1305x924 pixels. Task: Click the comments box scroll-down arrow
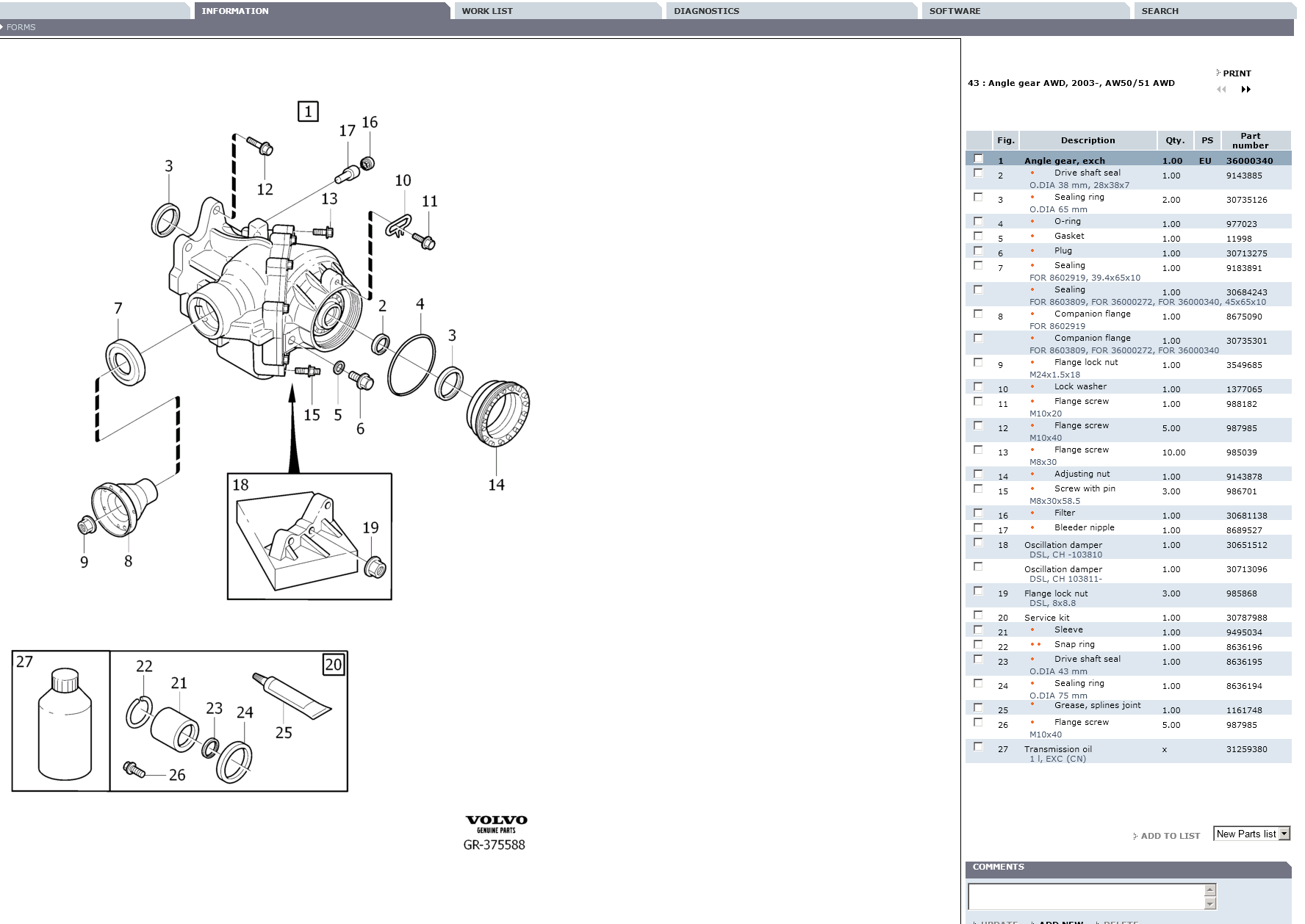[1210, 903]
